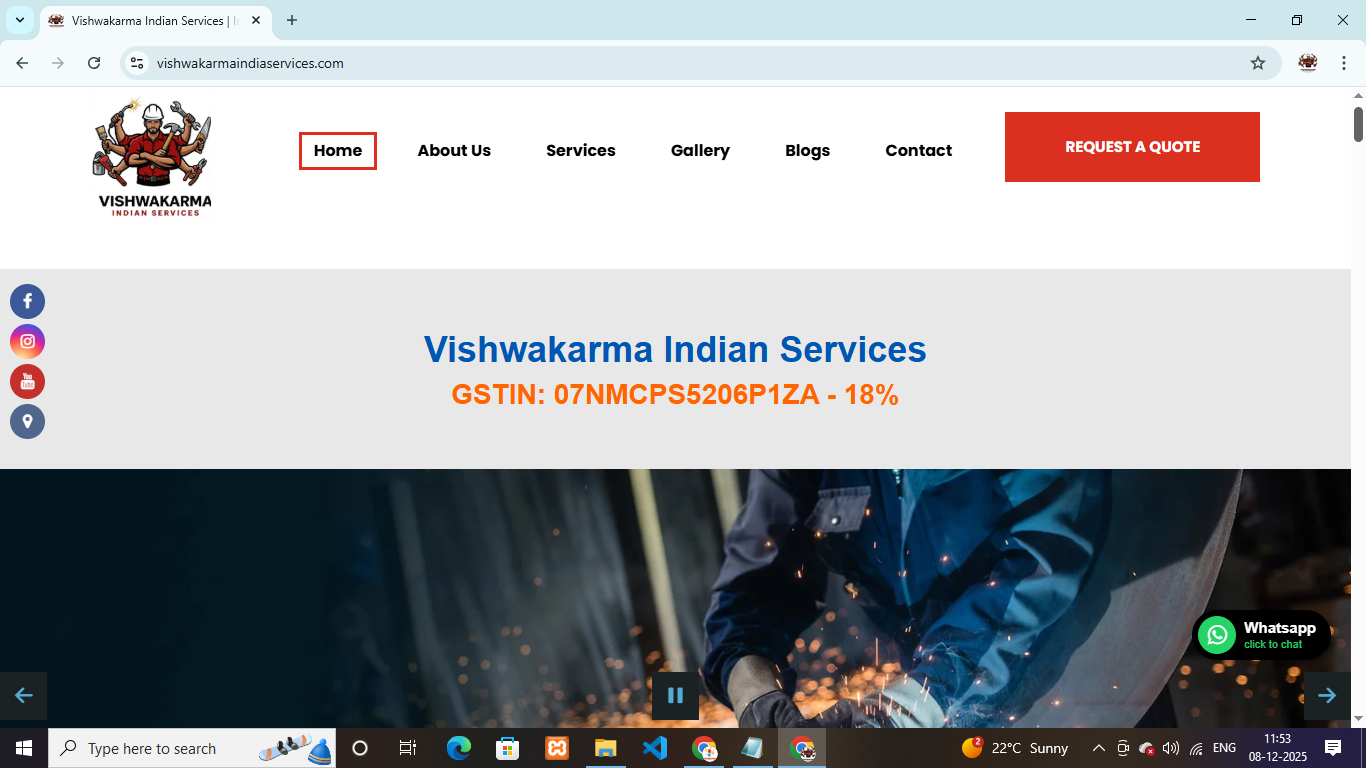1366x768 pixels.
Task: Click the VS Code taskbar icon
Action: point(655,747)
